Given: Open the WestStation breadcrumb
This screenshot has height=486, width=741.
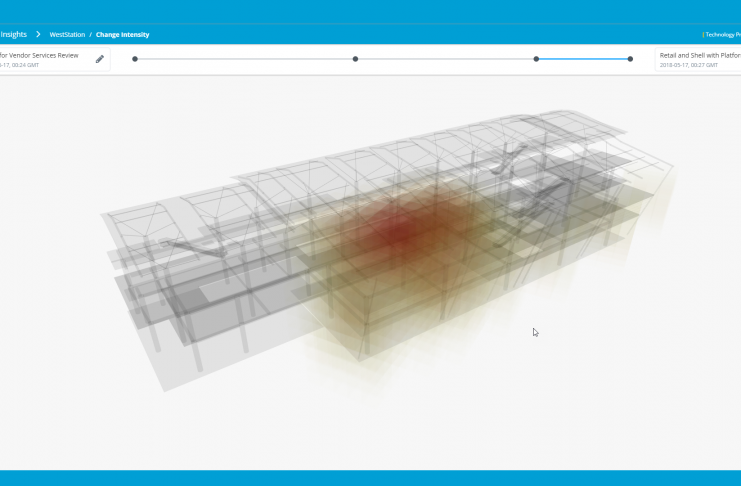Looking at the screenshot, I should (x=67, y=34).
